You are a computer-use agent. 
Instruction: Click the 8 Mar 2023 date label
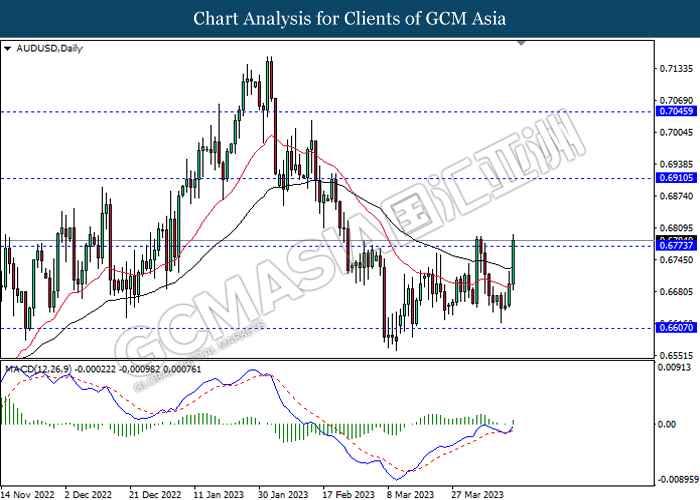tap(410, 494)
